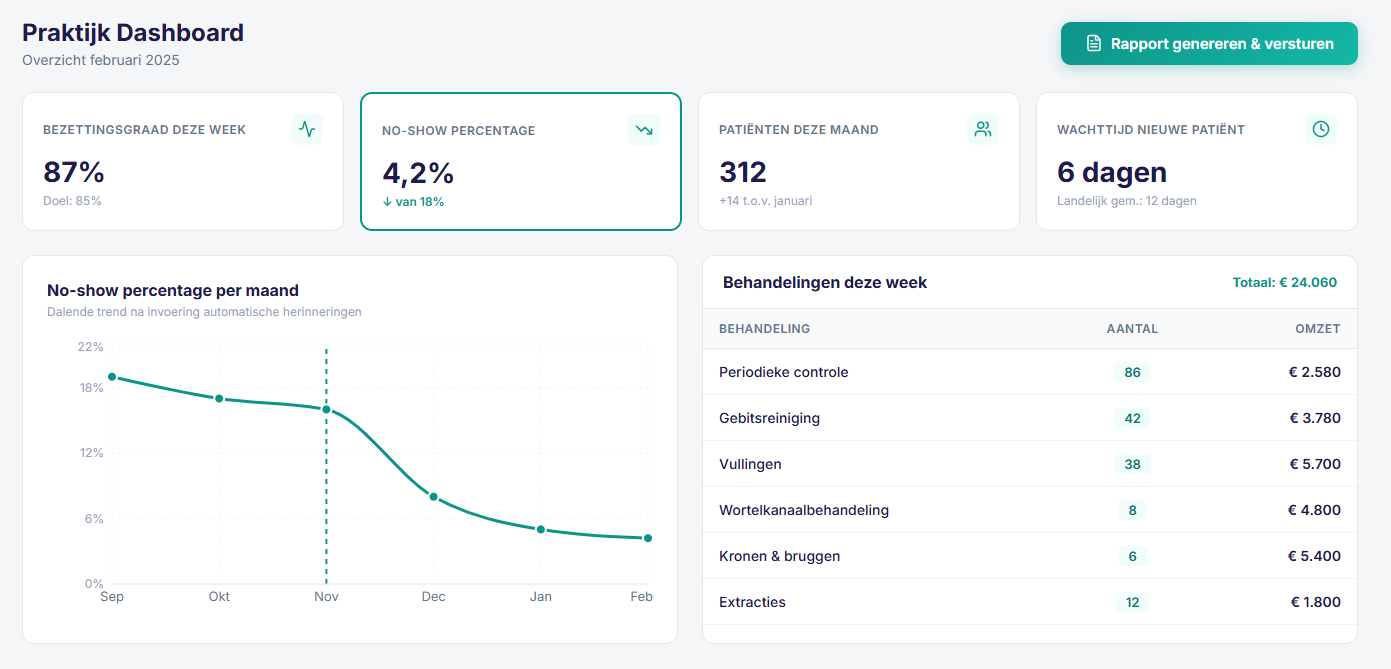Click the Totaal: € 24.060 amount
The width and height of the screenshot is (1391, 669).
pyautogui.click(x=1283, y=282)
